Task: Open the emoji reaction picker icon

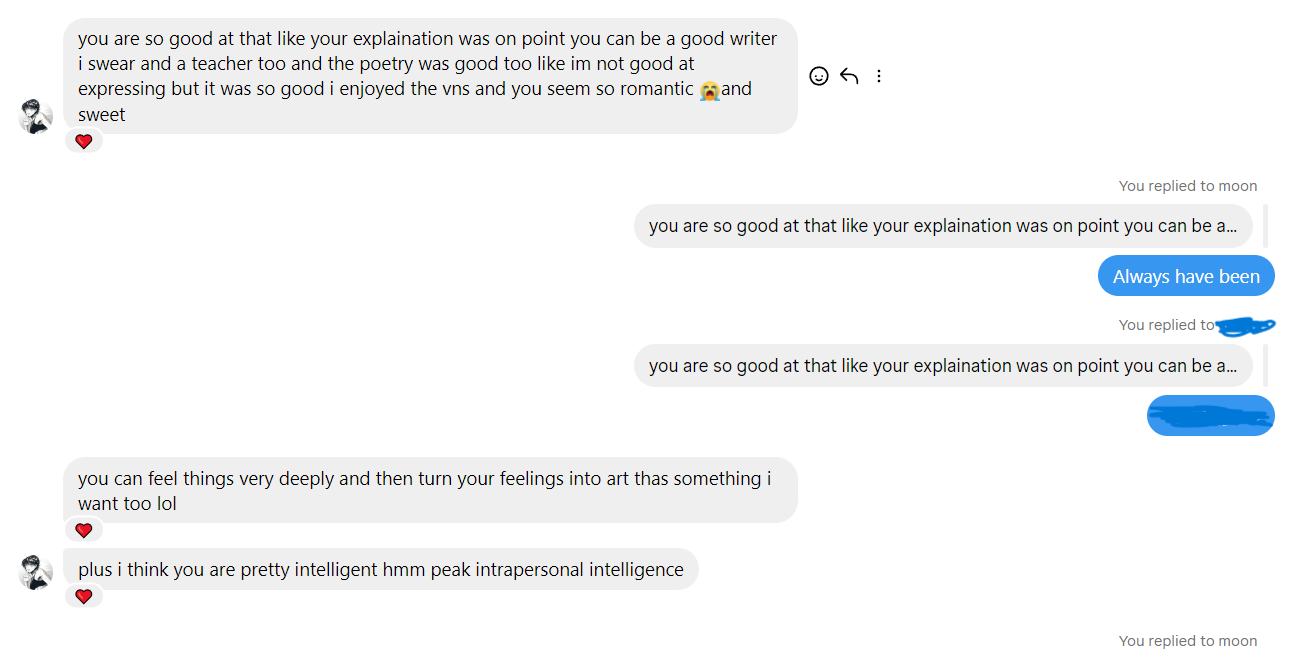Action: pyautogui.click(x=819, y=76)
